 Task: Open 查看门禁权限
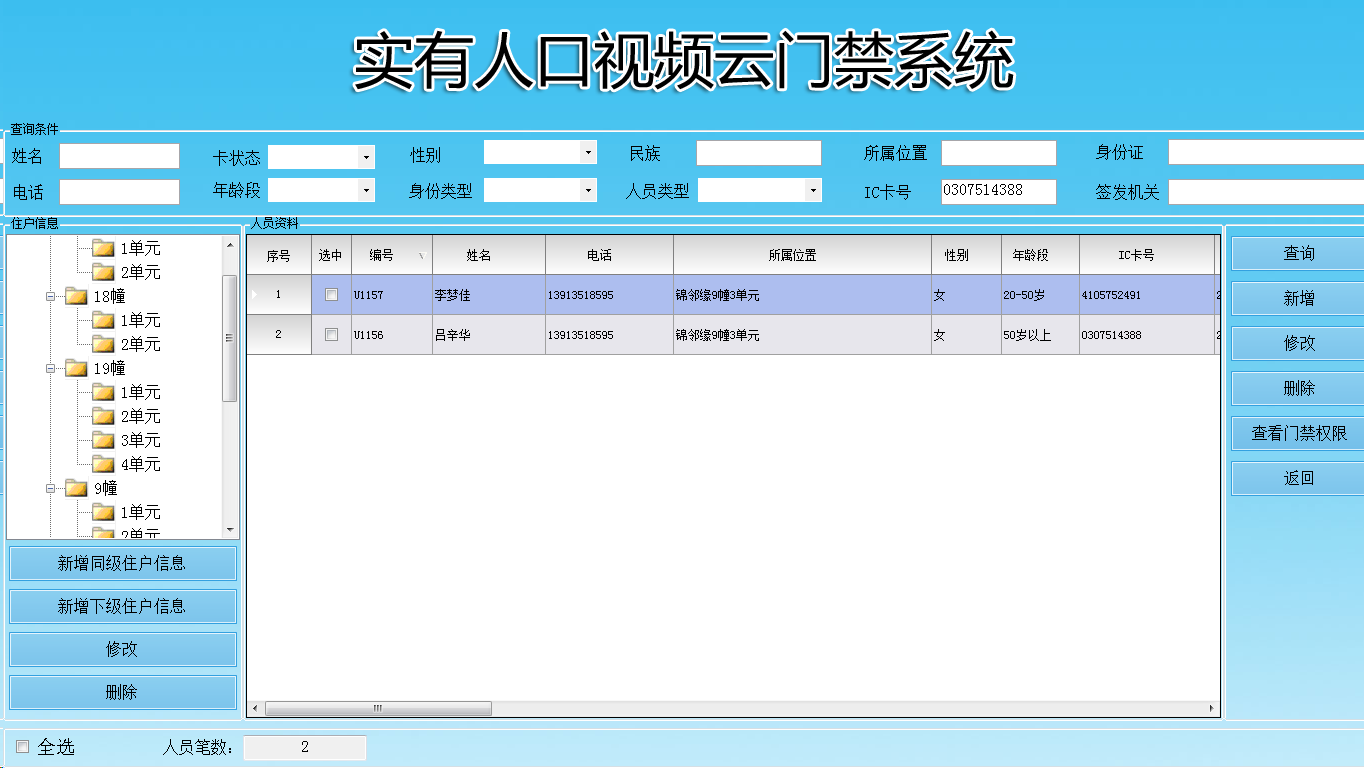(x=1298, y=433)
